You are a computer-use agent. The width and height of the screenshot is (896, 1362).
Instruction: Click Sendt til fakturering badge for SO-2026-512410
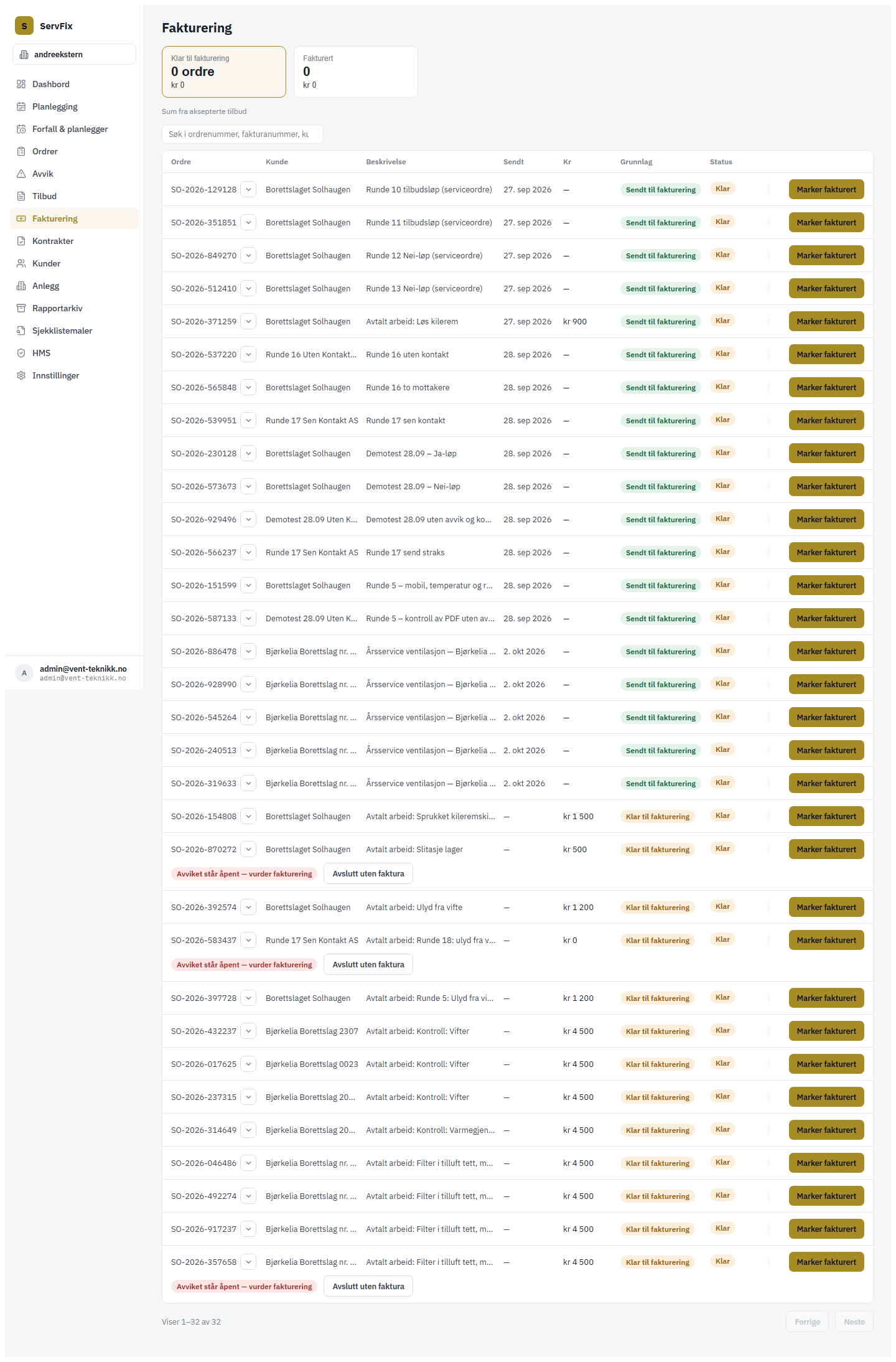tap(661, 289)
